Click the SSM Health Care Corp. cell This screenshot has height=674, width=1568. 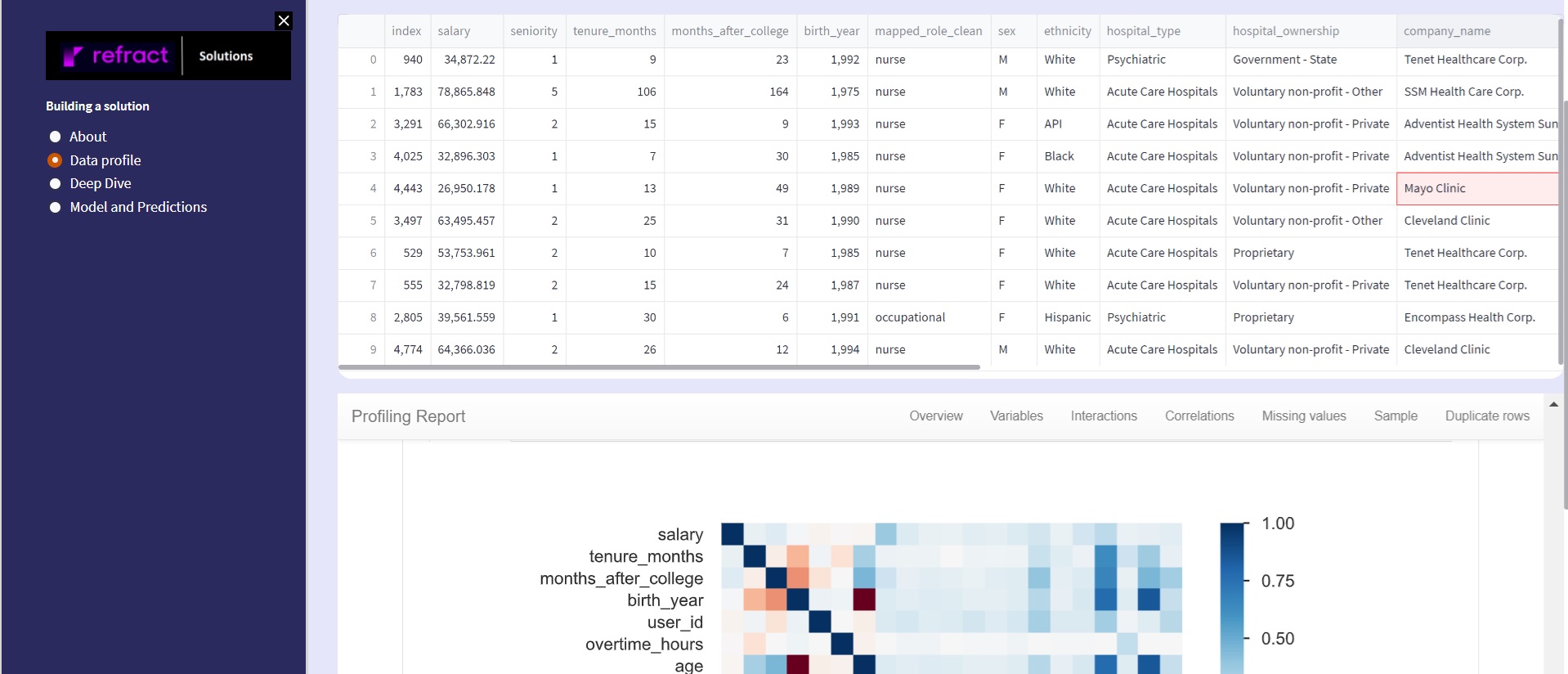click(x=1477, y=92)
